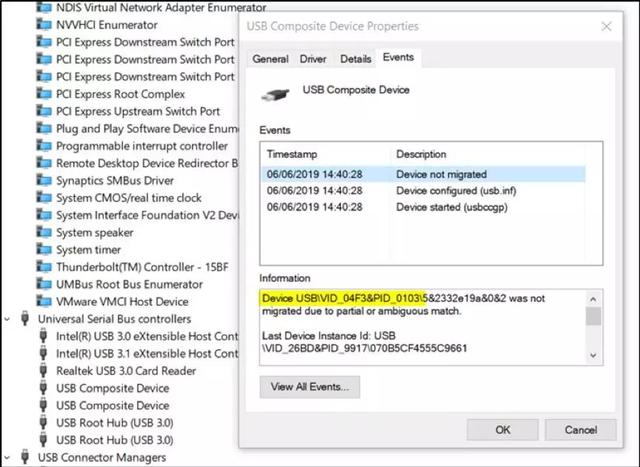This screenshot has width=640, height=467.
Task: Select the Device not migrated event row
Action: coord(423,174)
